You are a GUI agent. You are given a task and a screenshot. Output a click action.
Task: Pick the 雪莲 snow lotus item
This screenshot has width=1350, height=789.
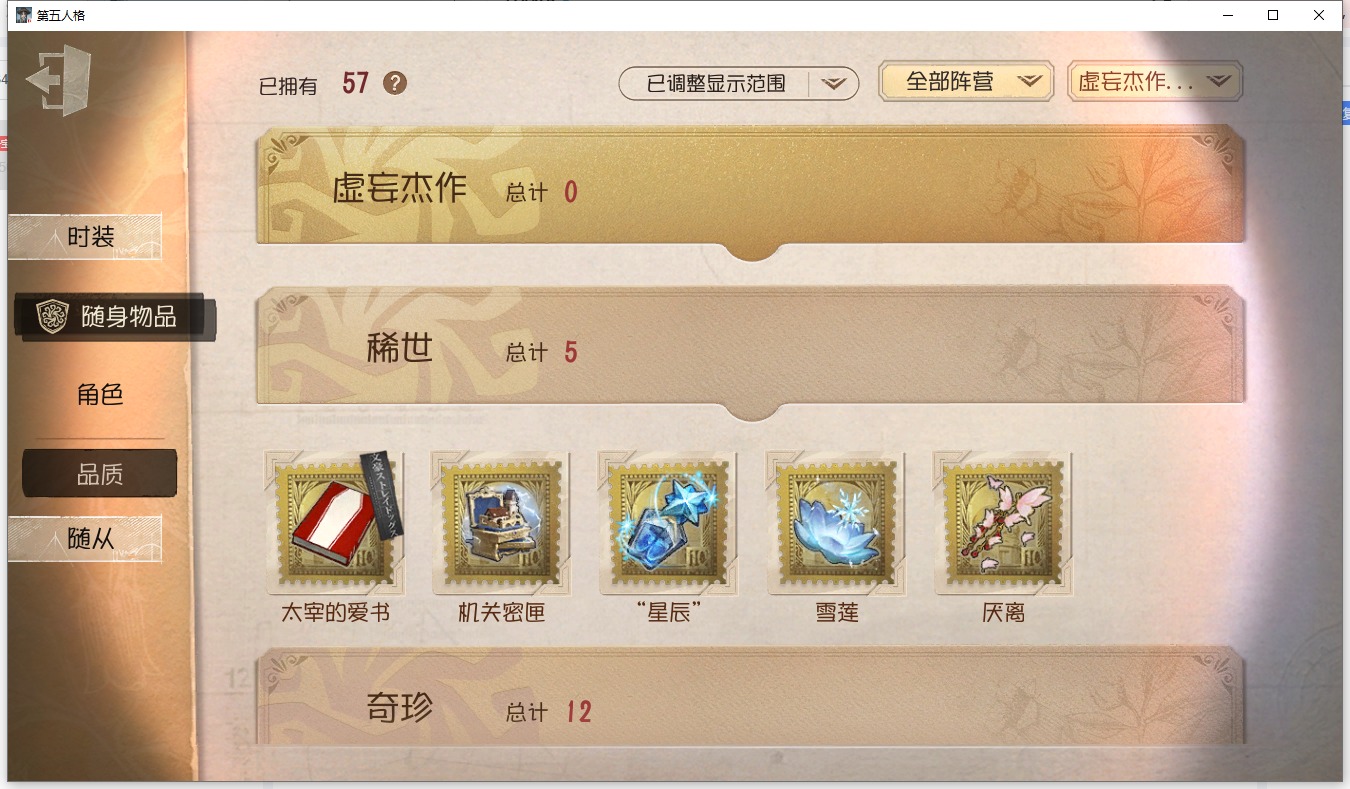(x=836, y=522)
